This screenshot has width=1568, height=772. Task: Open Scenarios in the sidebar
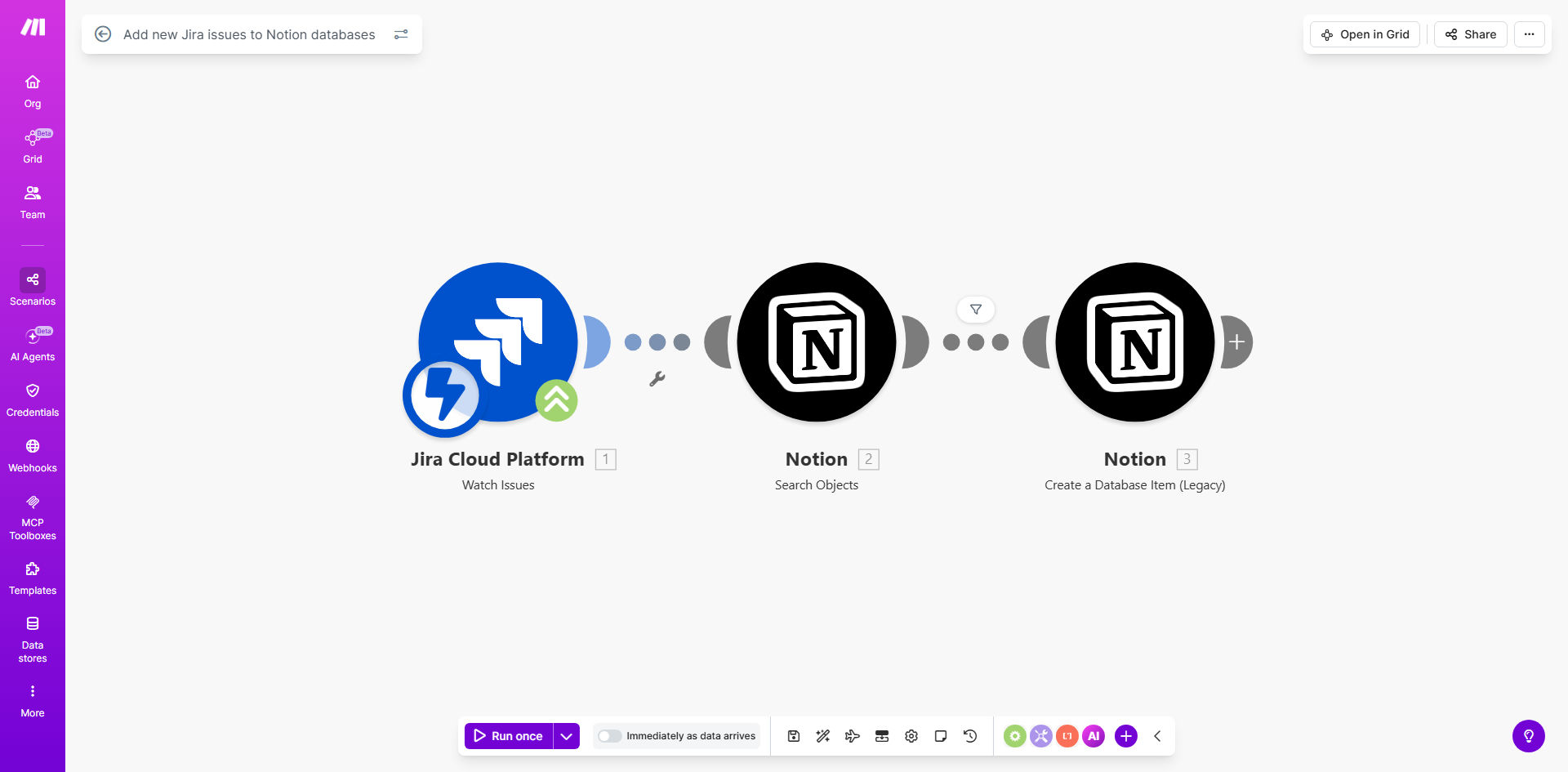tap(33, 288)
